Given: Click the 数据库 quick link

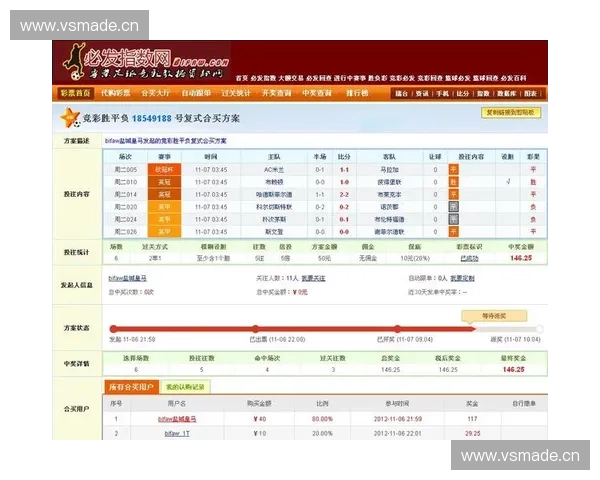Looking at the screenshot, I should click(x=507, y=93).
